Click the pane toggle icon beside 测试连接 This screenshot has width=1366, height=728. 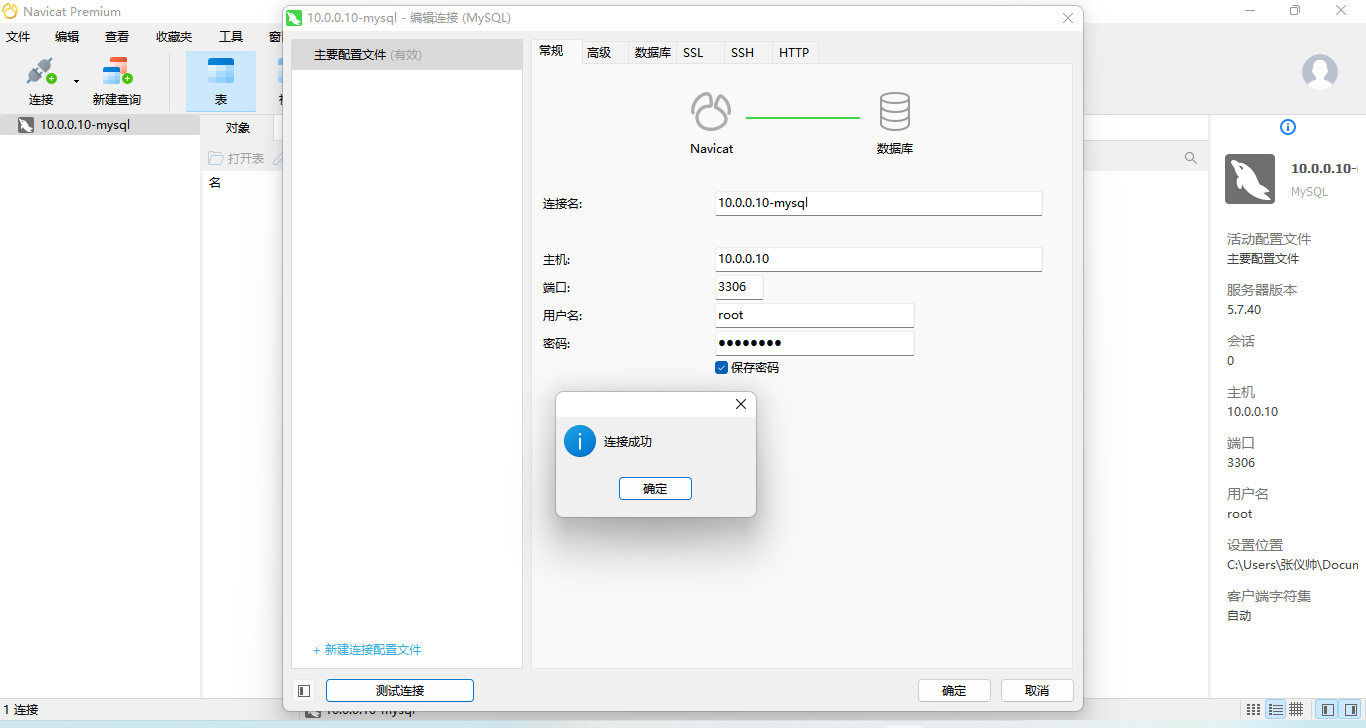304,690
